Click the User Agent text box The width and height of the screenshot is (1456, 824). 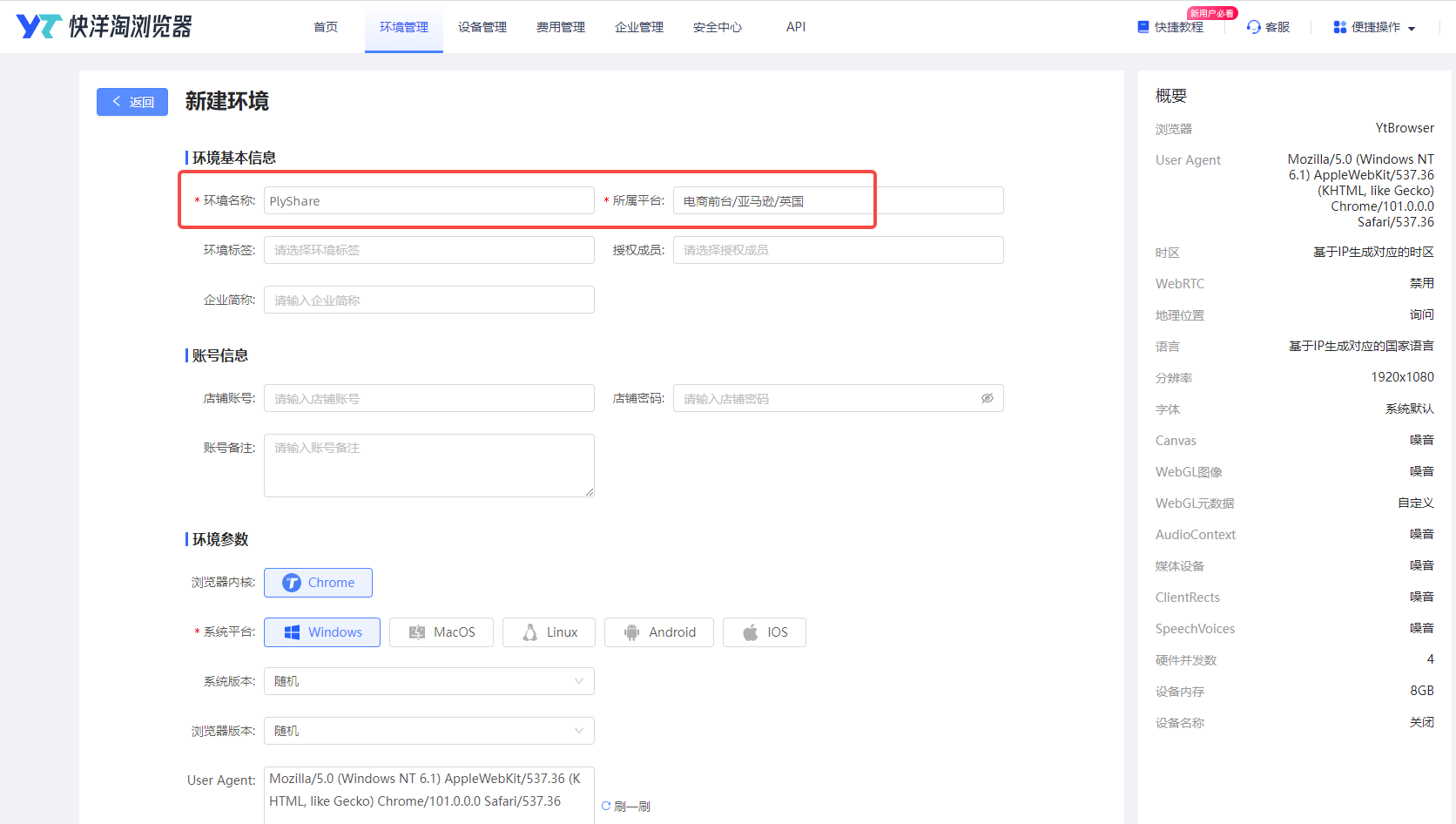pyautogui.click(x=429, y=795)
